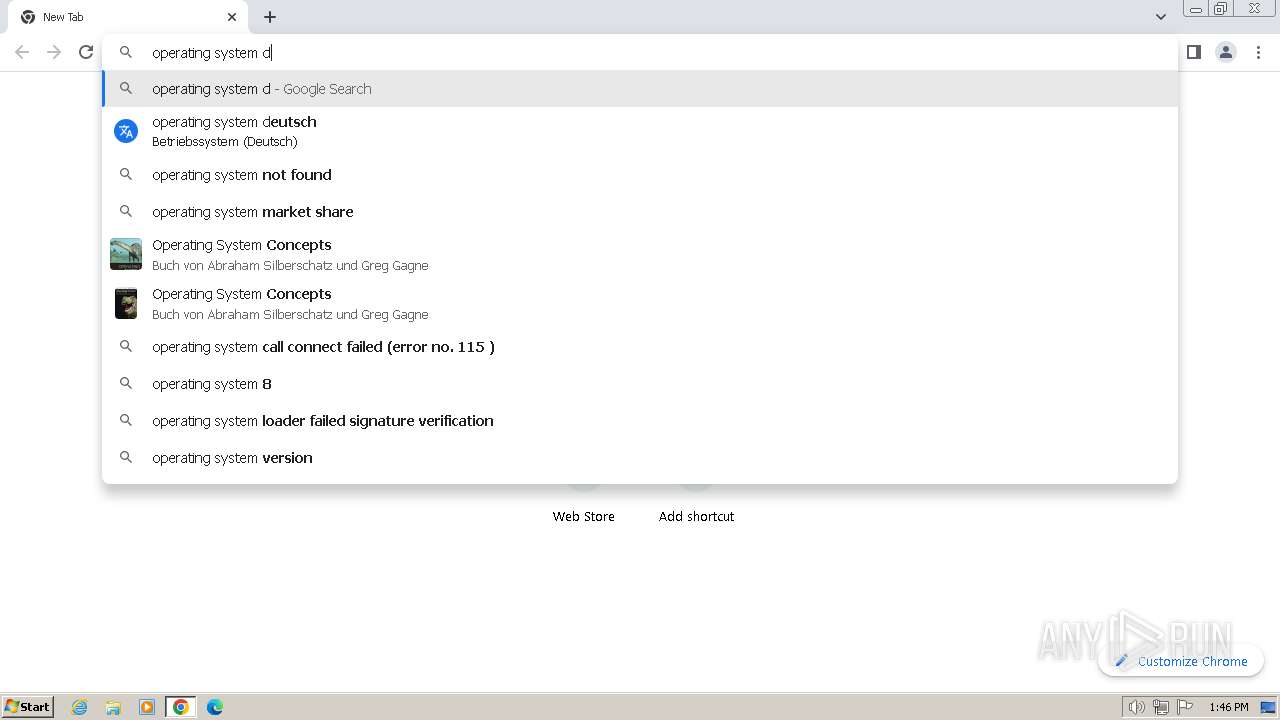Pick 'operating system 8' suggestion
Viewport: 1280px width, 720px height.
pyautogui.click(x=640, y=383)
